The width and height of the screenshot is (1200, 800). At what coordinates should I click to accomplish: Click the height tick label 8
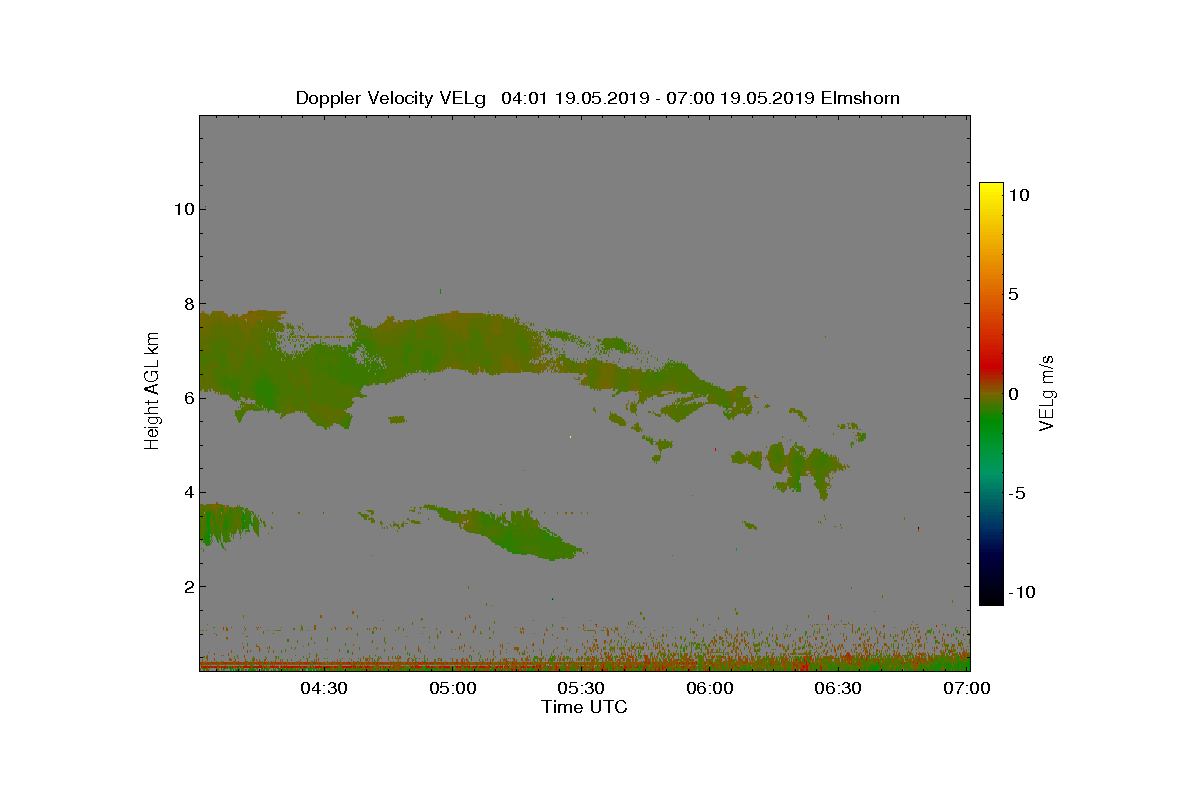point(187,303)
